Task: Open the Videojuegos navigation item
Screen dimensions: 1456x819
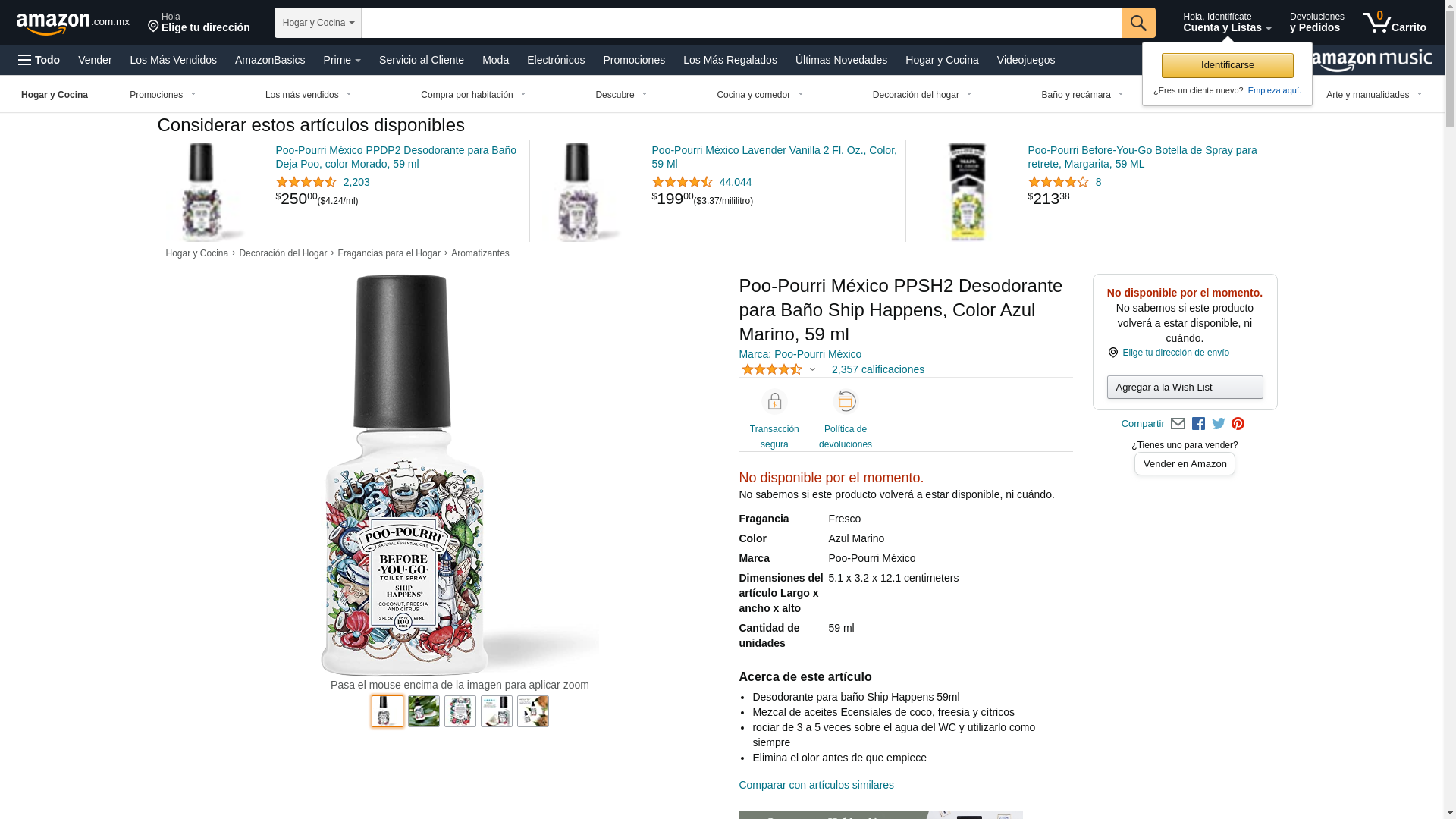Action: pos(1025,60)
